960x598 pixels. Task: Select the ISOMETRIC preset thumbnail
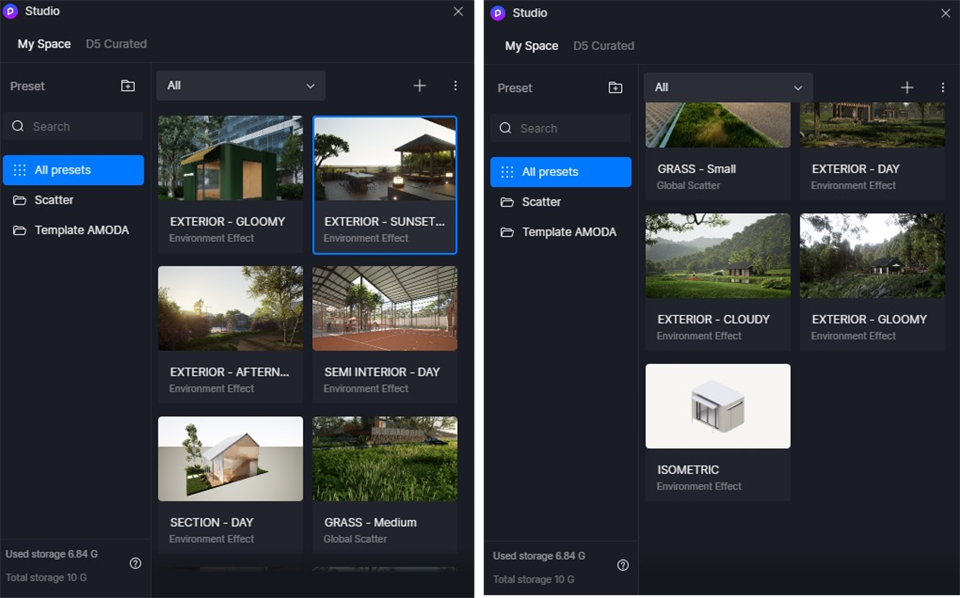pos(718,406)
